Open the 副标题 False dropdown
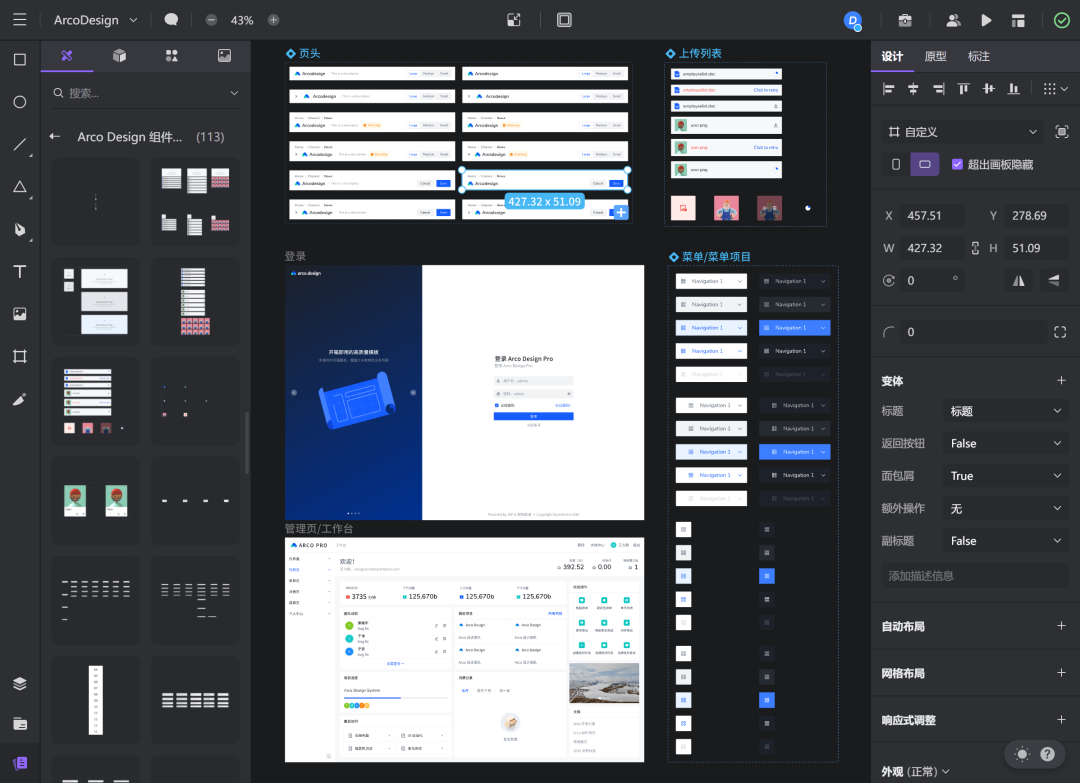Screen dimensions: 1080x783 pos(1006,541)
